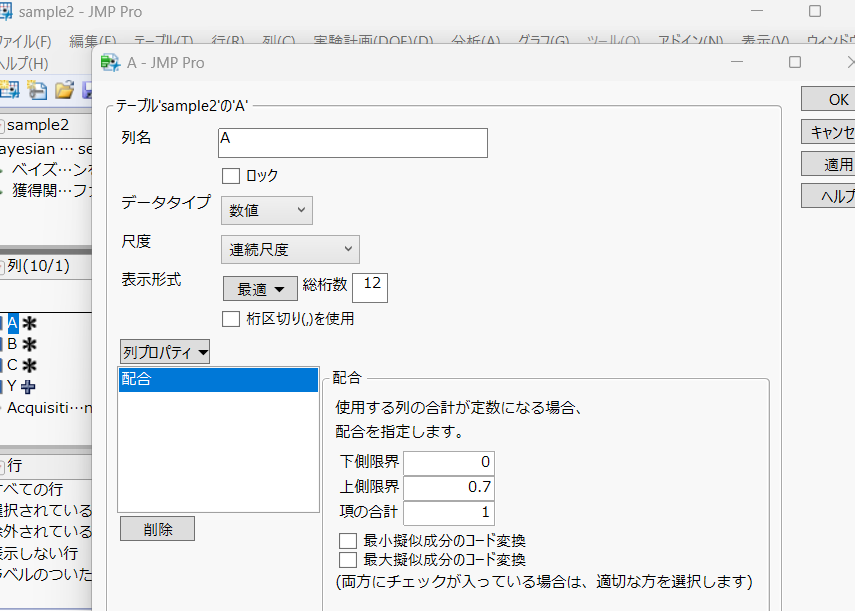
Task: Click the 削除 button
Action: click(x=157, y=528)
